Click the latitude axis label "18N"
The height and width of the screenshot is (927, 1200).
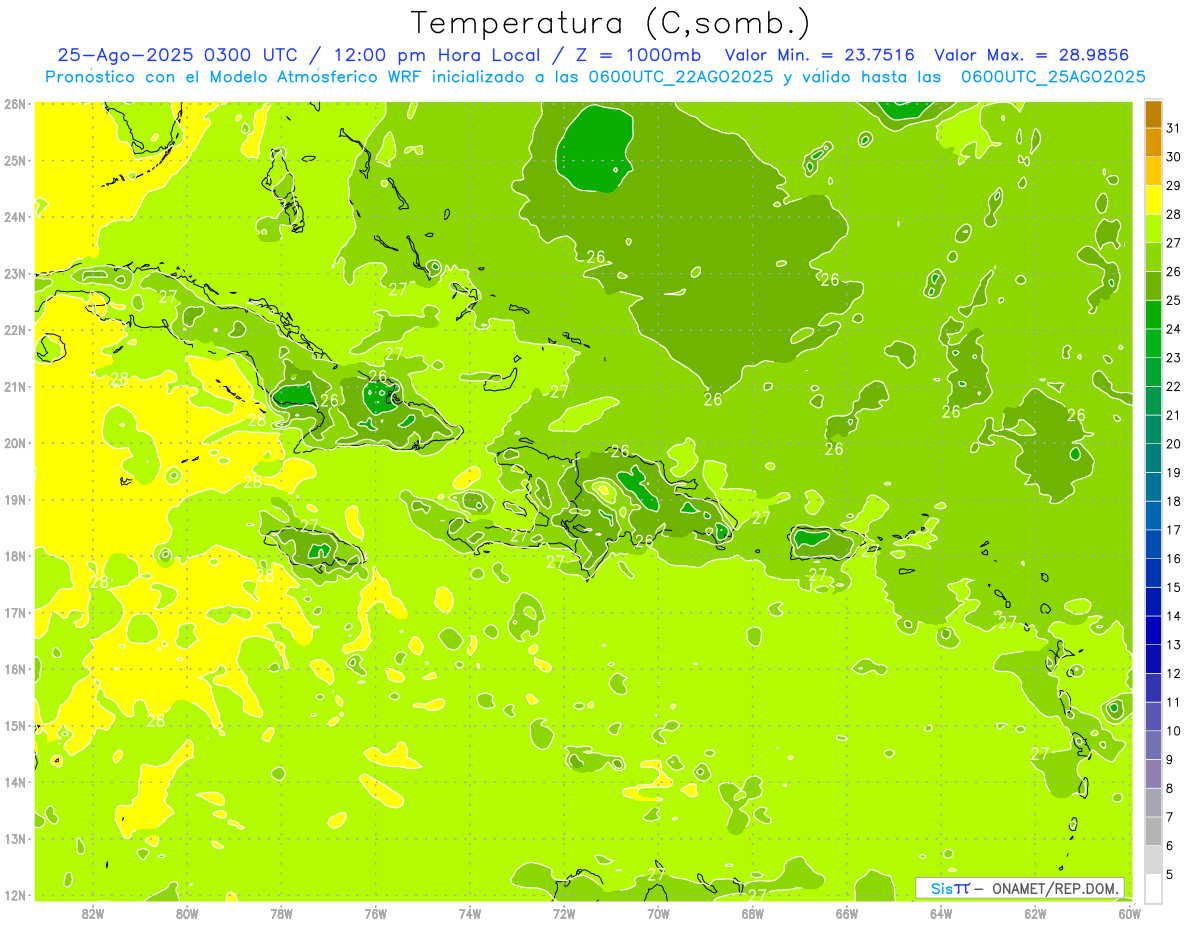point(15,556)
